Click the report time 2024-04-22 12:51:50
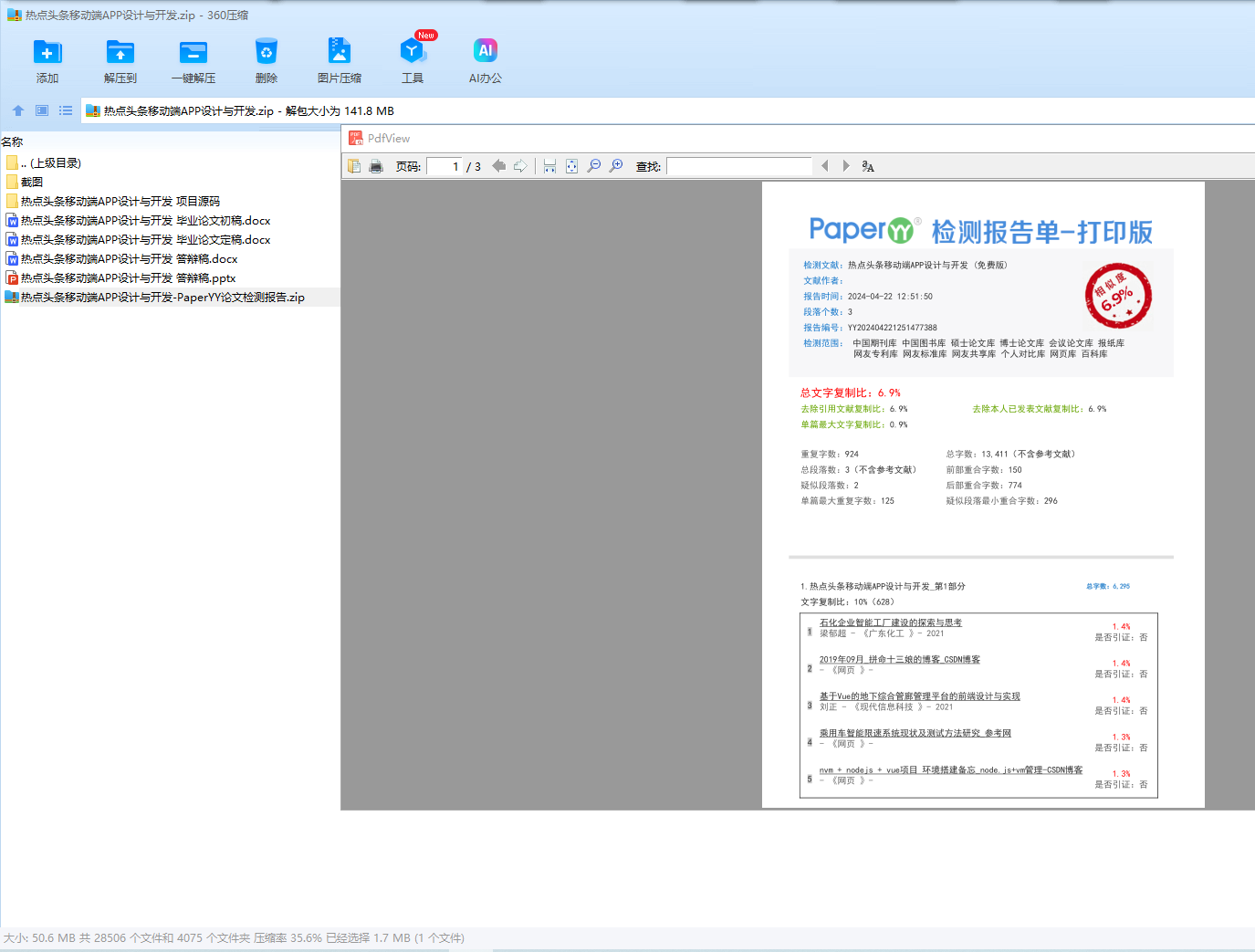Screen dimensions: 1255x952 pyautogui.click(x=890, y=297)
